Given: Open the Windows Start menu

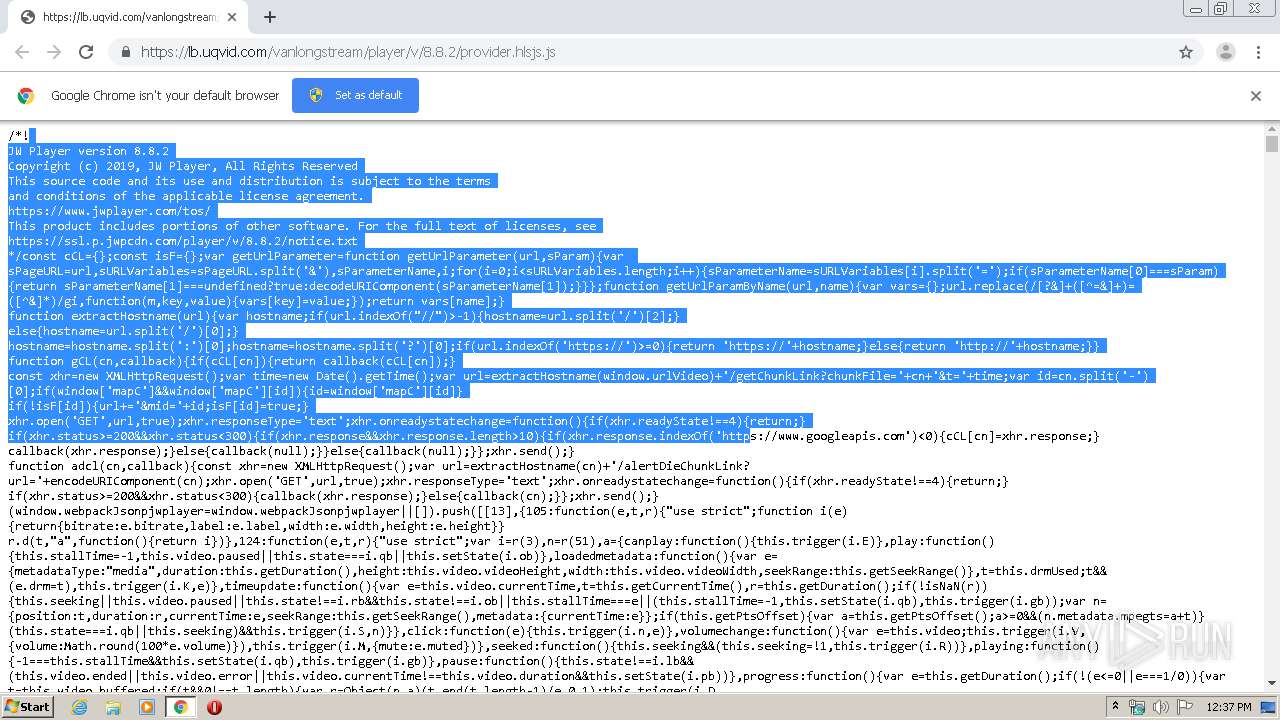Looking at the screenshot, I should coord(27,706).
